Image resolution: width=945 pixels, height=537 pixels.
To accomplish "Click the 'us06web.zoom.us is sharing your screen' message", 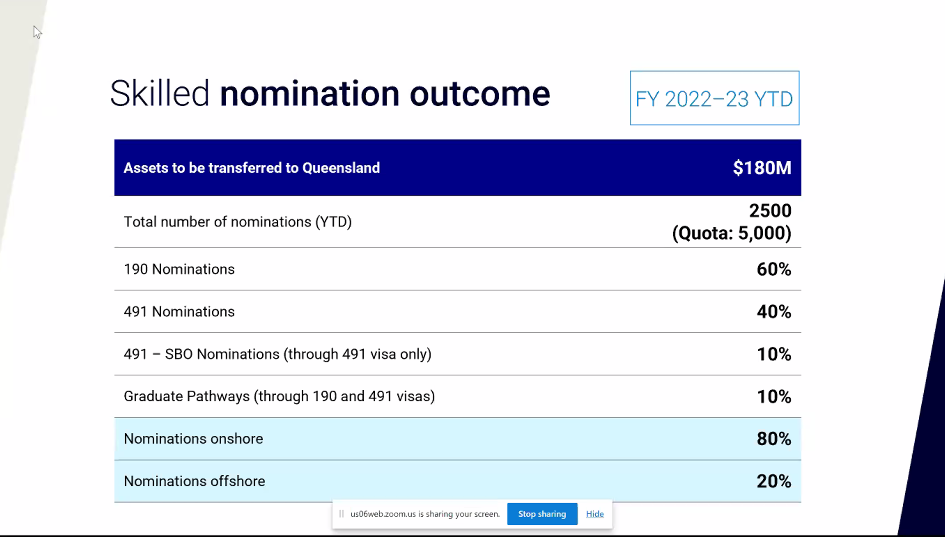I will [x=425, y=514].
